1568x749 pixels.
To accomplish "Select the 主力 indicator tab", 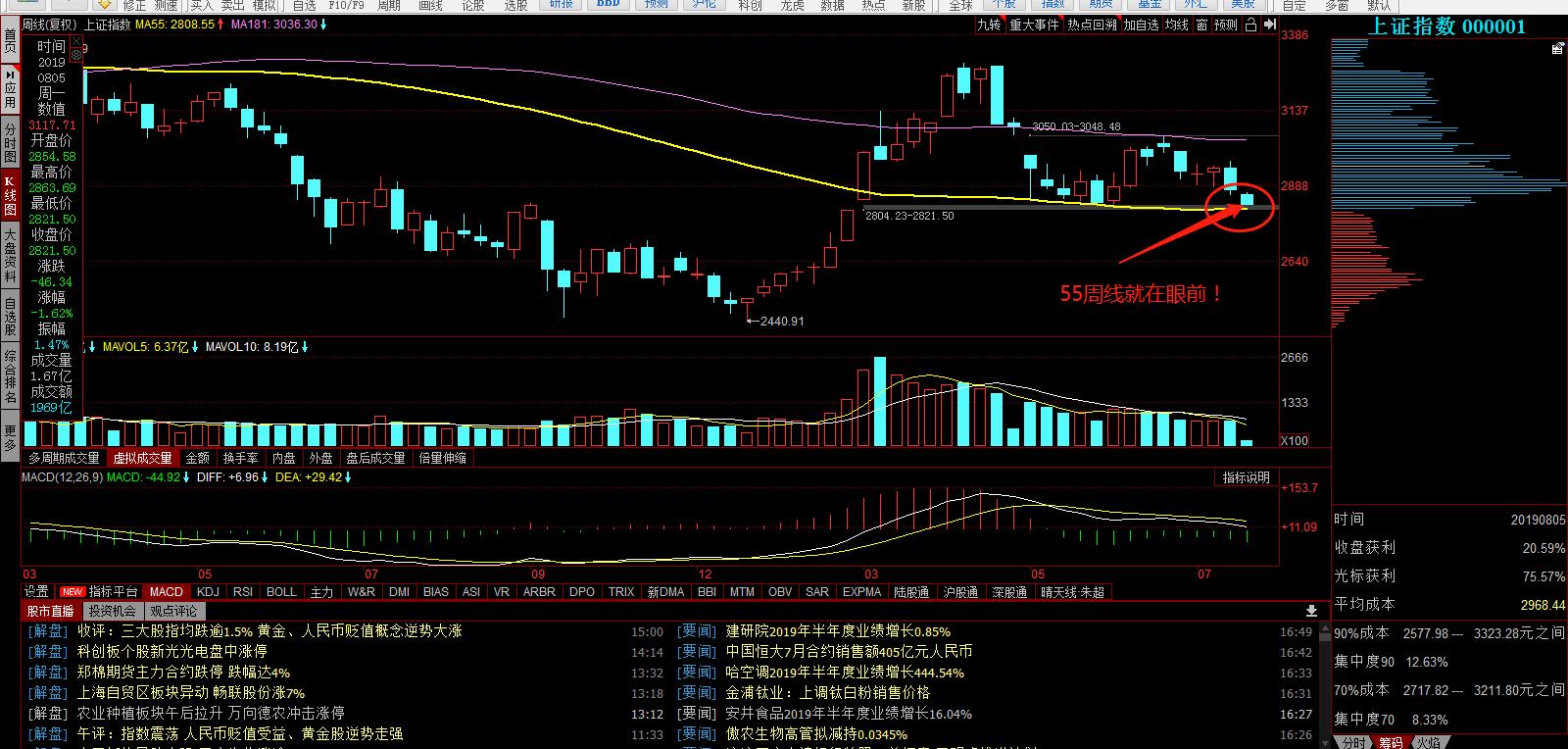I will click(x=321, y=591).
